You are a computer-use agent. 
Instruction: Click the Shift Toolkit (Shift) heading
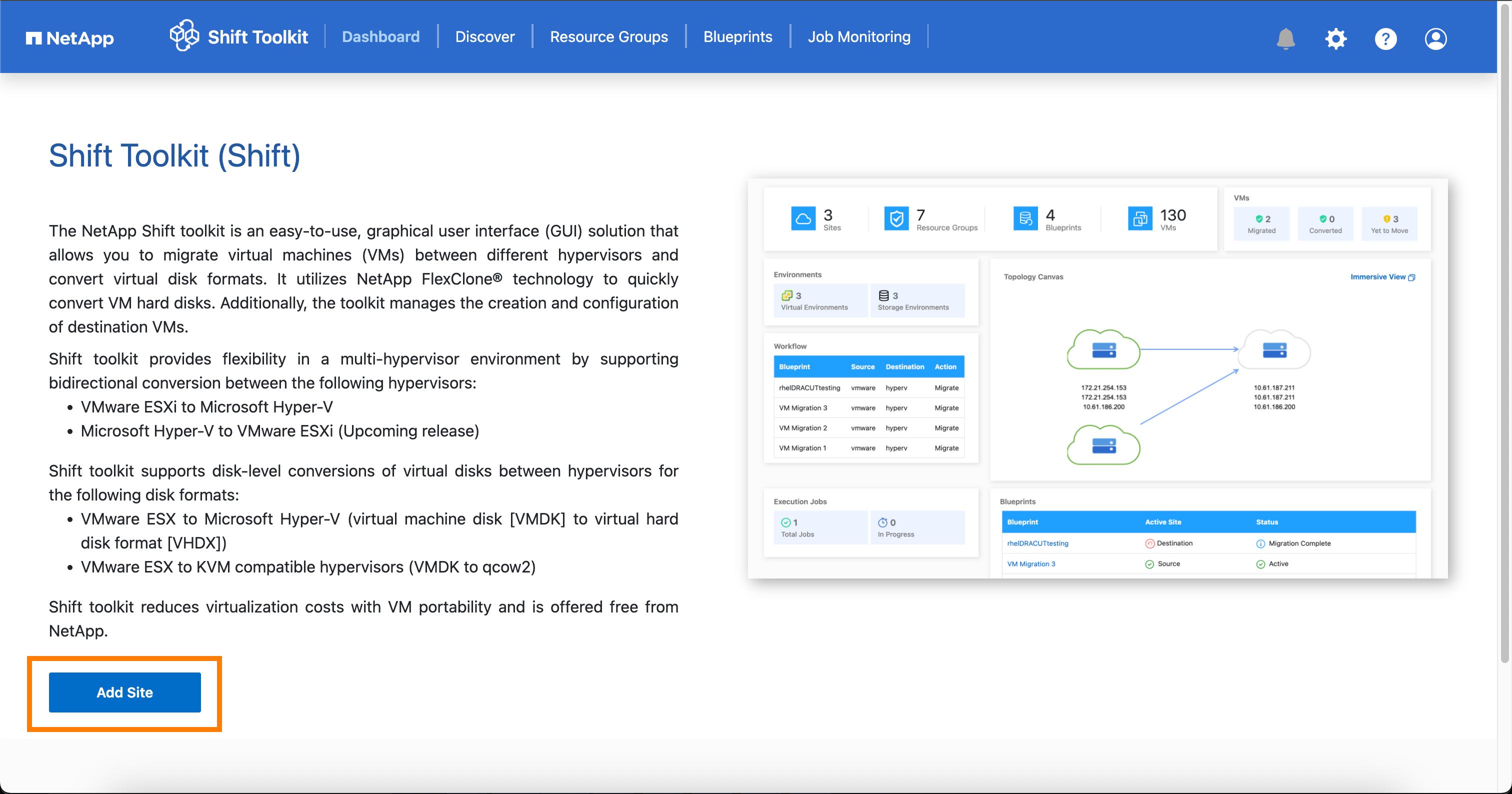(x=174, y=155)
